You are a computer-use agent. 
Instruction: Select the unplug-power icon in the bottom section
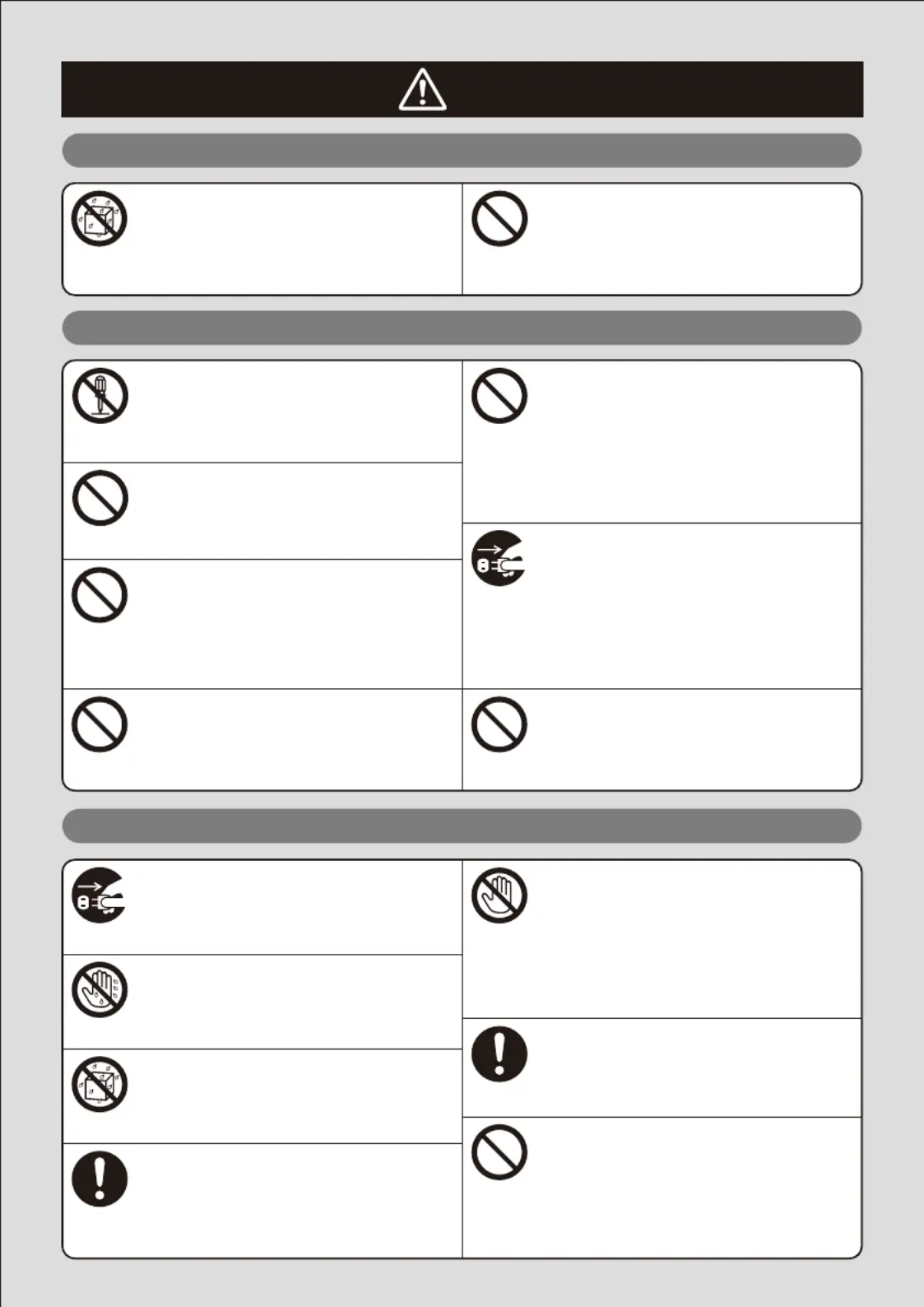[x=100, y=895]
